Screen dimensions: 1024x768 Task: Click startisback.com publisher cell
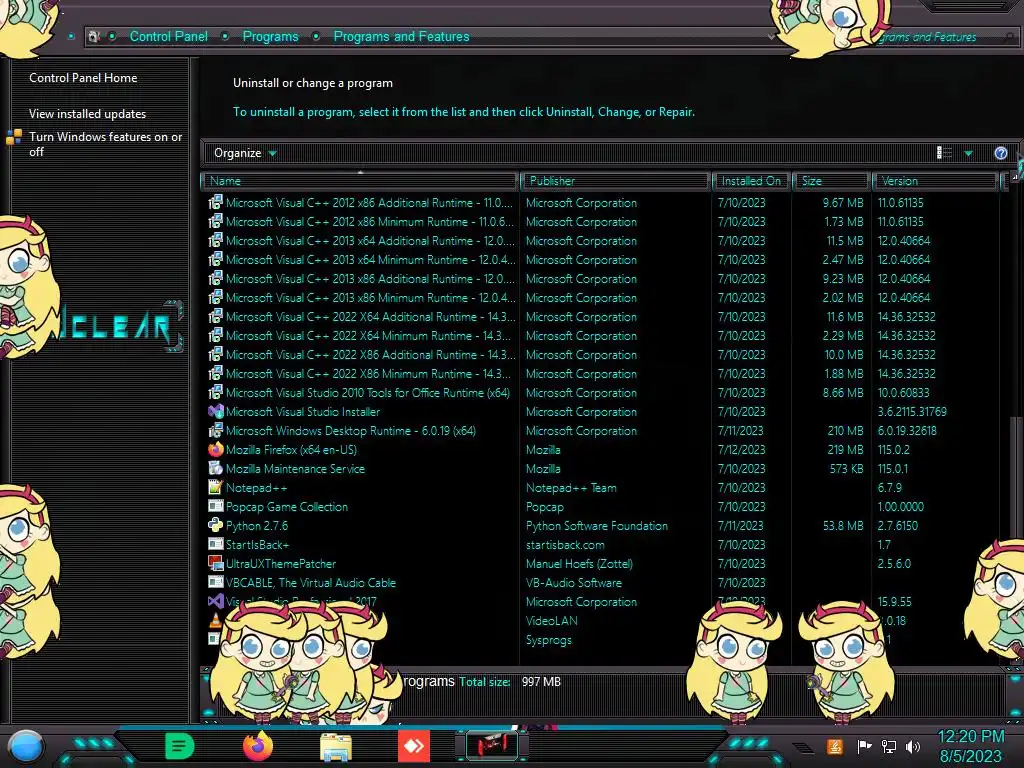coord(566,545)
